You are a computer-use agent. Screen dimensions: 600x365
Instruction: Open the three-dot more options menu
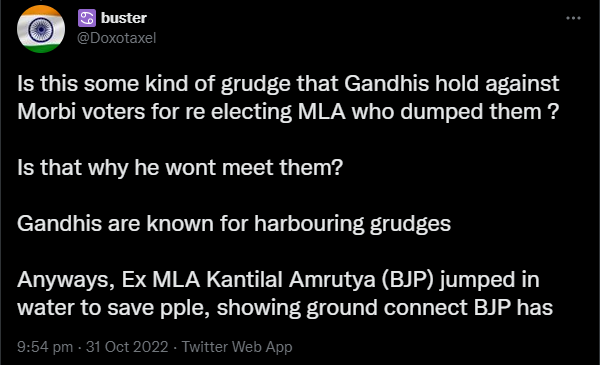tap(573, 18)
